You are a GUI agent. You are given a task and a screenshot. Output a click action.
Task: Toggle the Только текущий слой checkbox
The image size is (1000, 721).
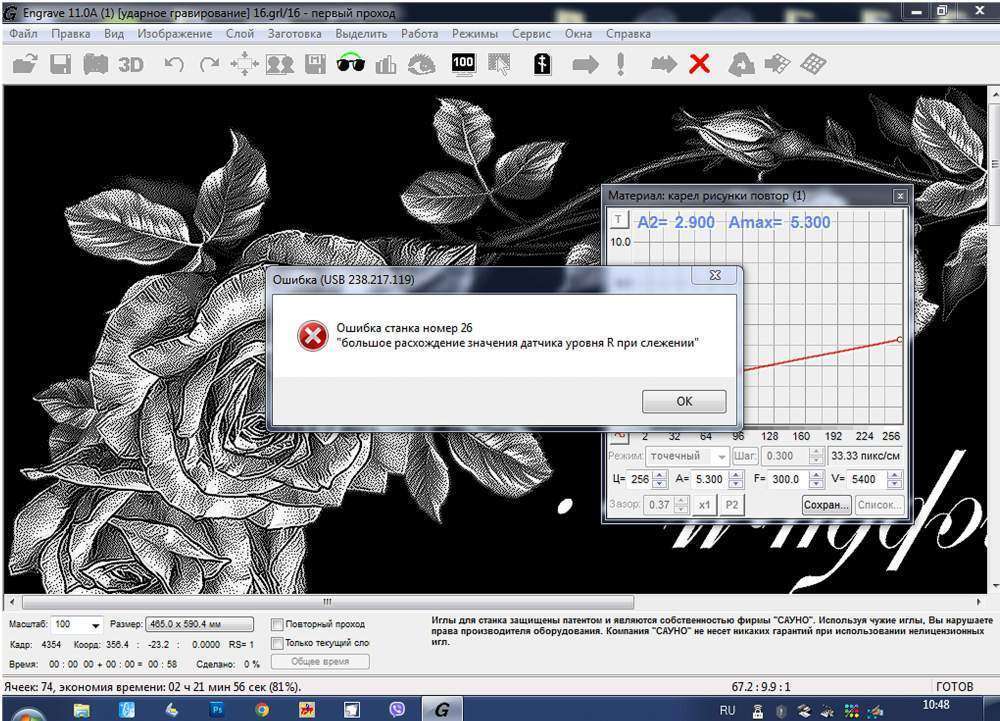(277, 643)
